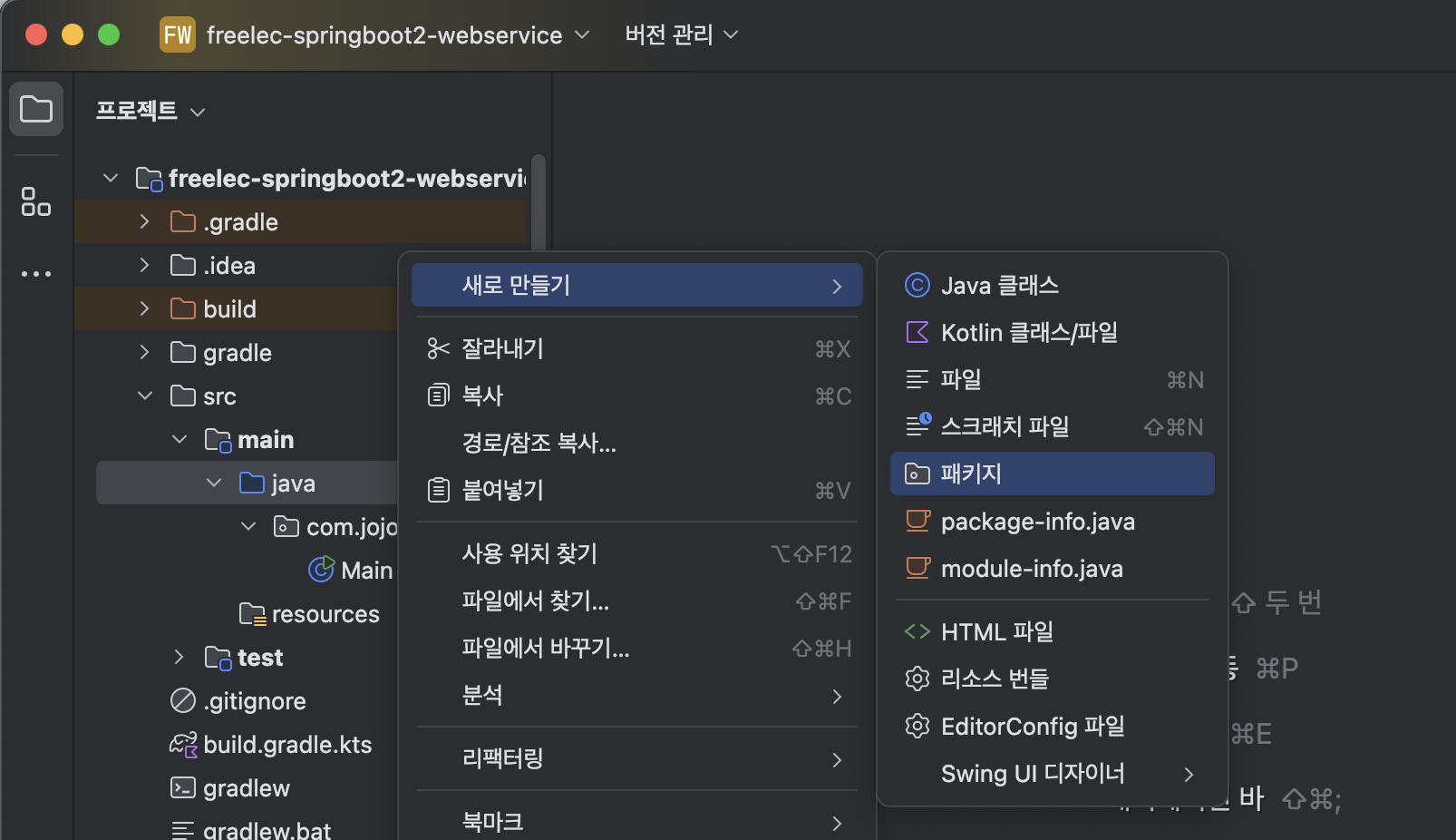The image size is (1456, 840).
Task: Select 경로/참조 복사... menu entry
Action: (x=636, y=443)
